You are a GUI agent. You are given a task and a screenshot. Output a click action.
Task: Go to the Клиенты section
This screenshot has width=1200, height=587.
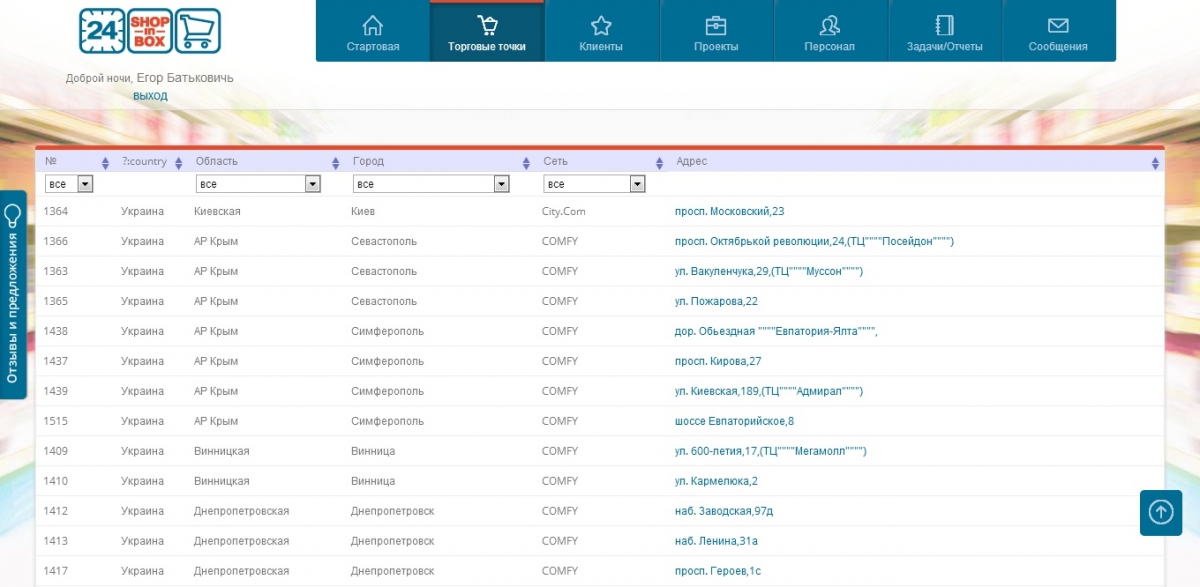601,31
